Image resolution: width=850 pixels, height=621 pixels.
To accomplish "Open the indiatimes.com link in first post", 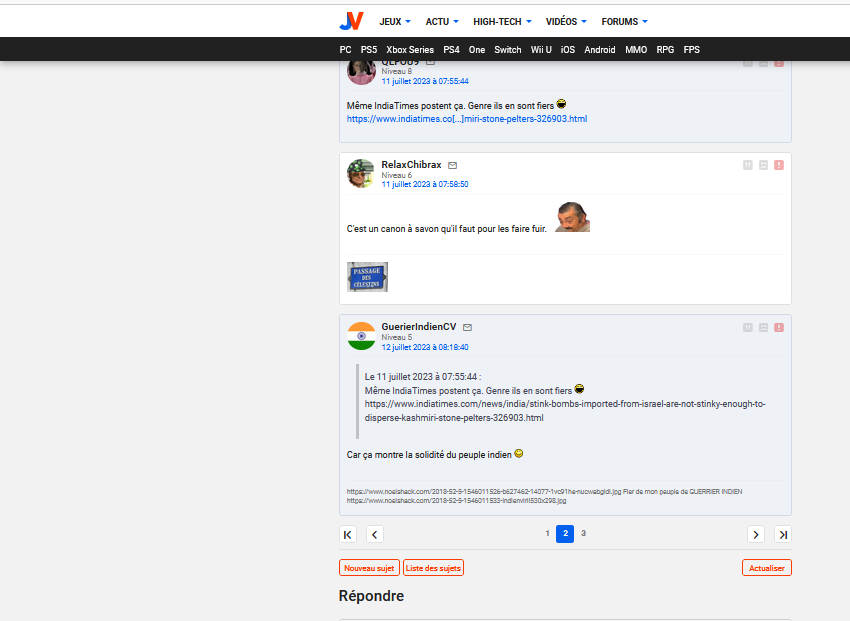I will tap(467, 118).
